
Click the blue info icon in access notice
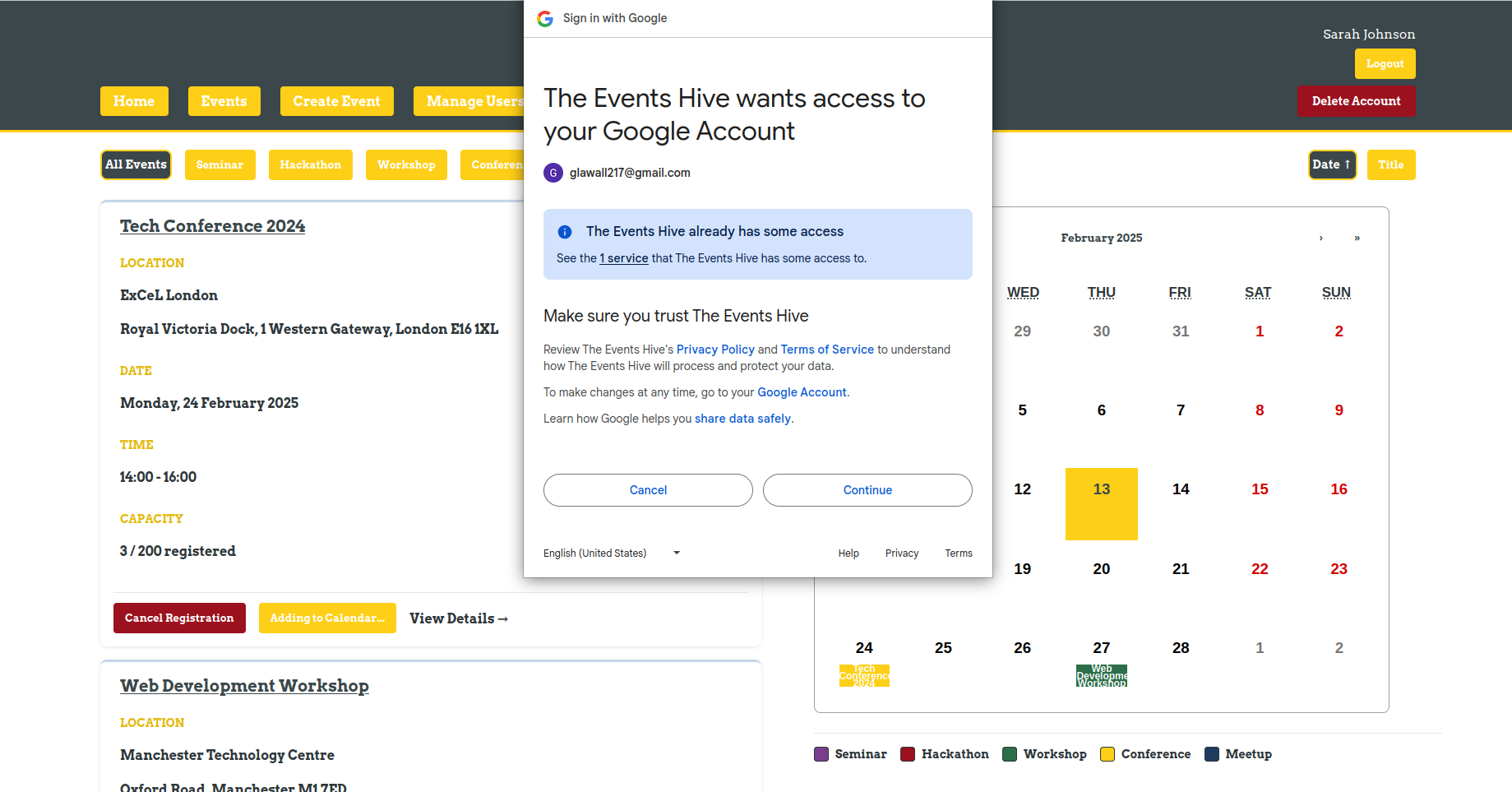click(565, 232)
